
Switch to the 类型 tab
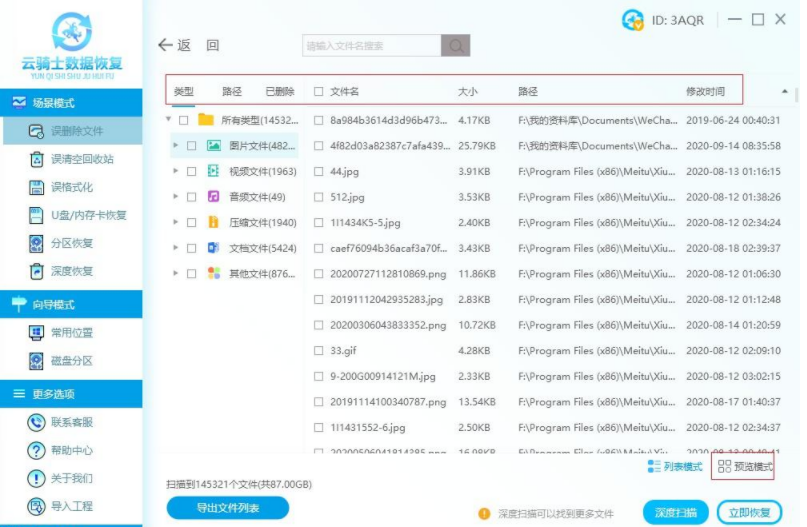[x=184, y=92]
